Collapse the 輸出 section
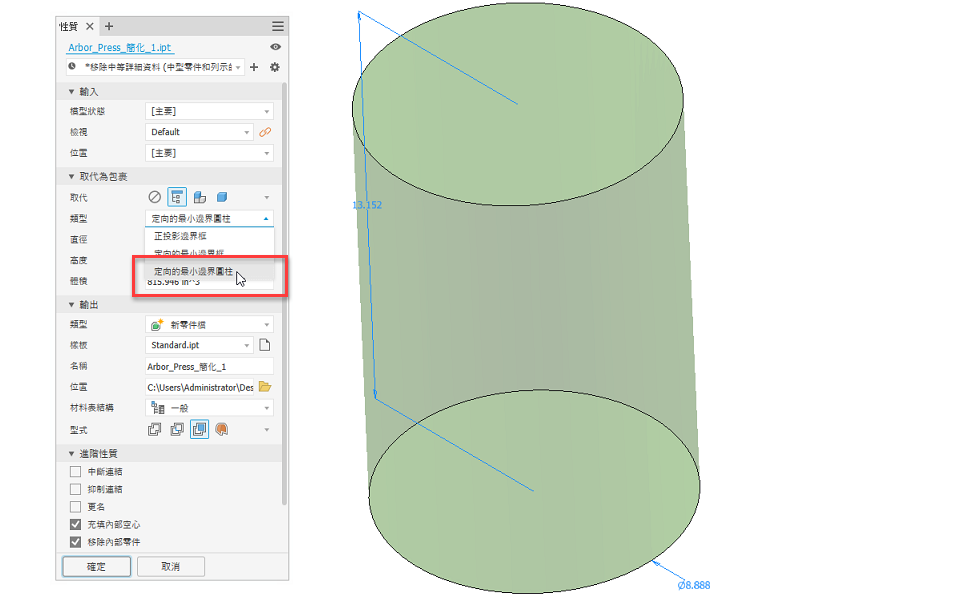This screenshot has width=960, height=598. (71, 305)
